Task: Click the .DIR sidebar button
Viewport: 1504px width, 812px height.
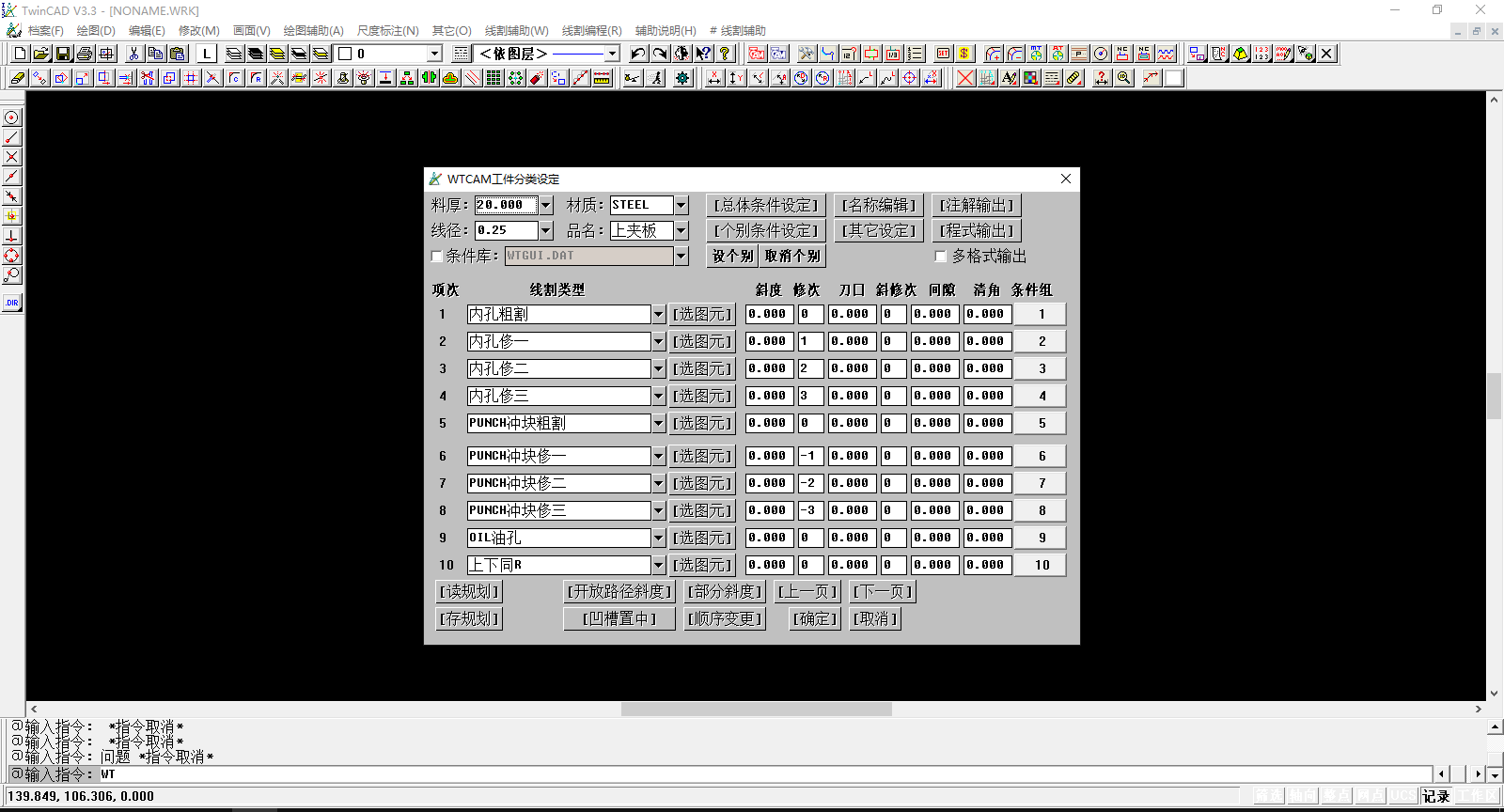Action: pos(11,303)
